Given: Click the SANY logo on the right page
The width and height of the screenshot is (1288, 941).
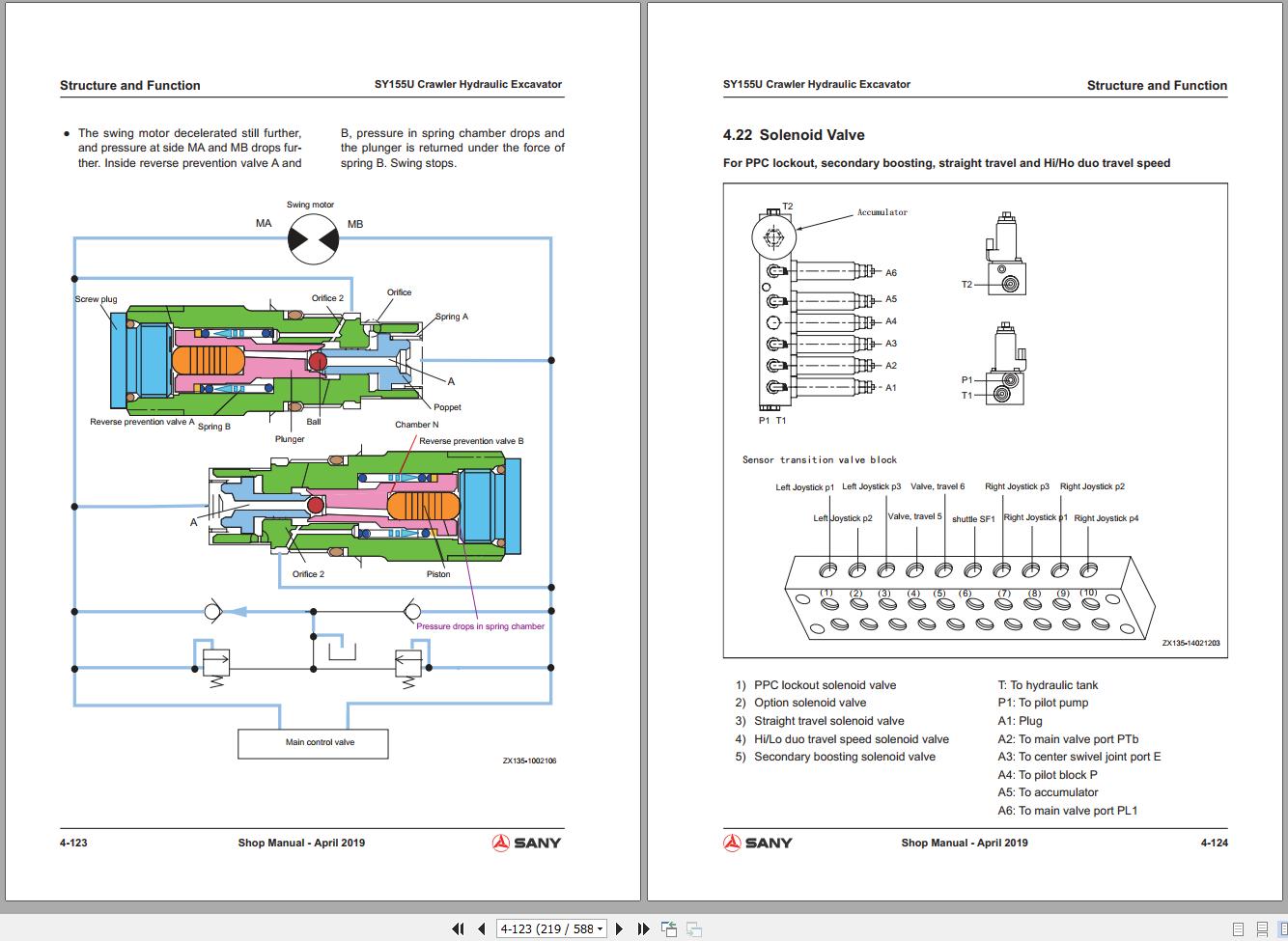Looking at the screenshot, I should [758, 843].
